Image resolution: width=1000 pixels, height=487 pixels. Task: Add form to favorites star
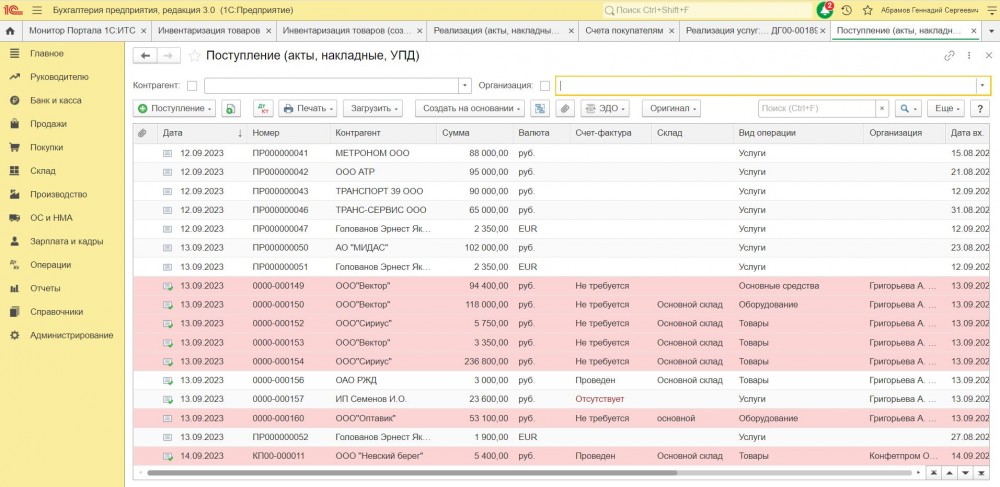pos(195,56)
